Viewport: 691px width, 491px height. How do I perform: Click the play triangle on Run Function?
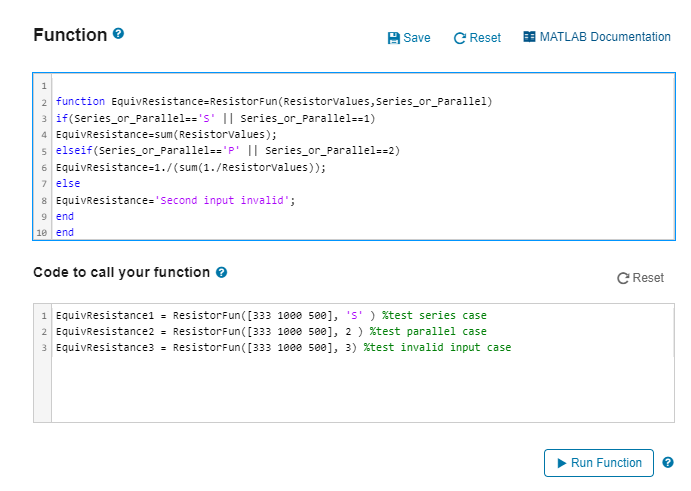tap(561, 463)
